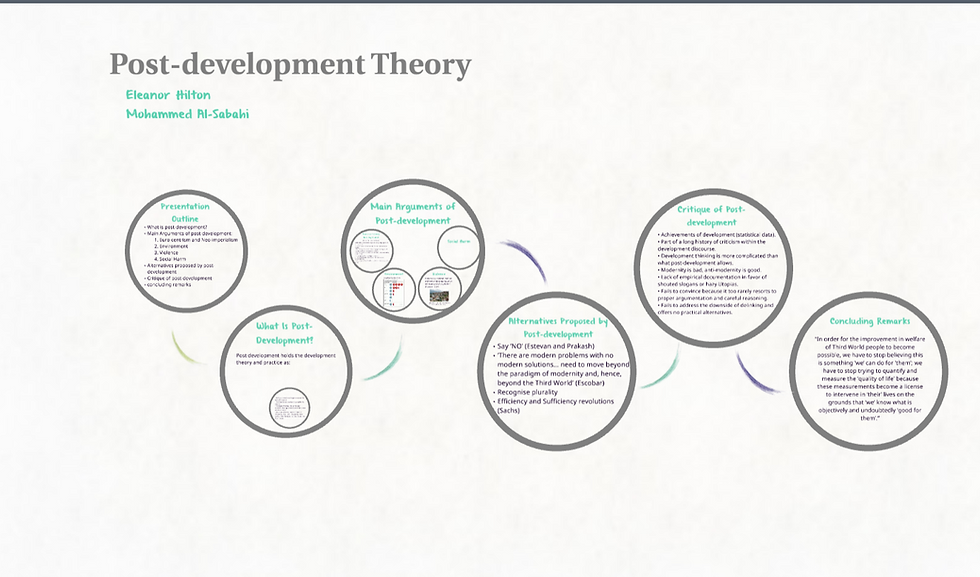Select the author name 'Eleanor Hilton'
The width and height of the screenshot is (980, 577).
tap(168, 95)
